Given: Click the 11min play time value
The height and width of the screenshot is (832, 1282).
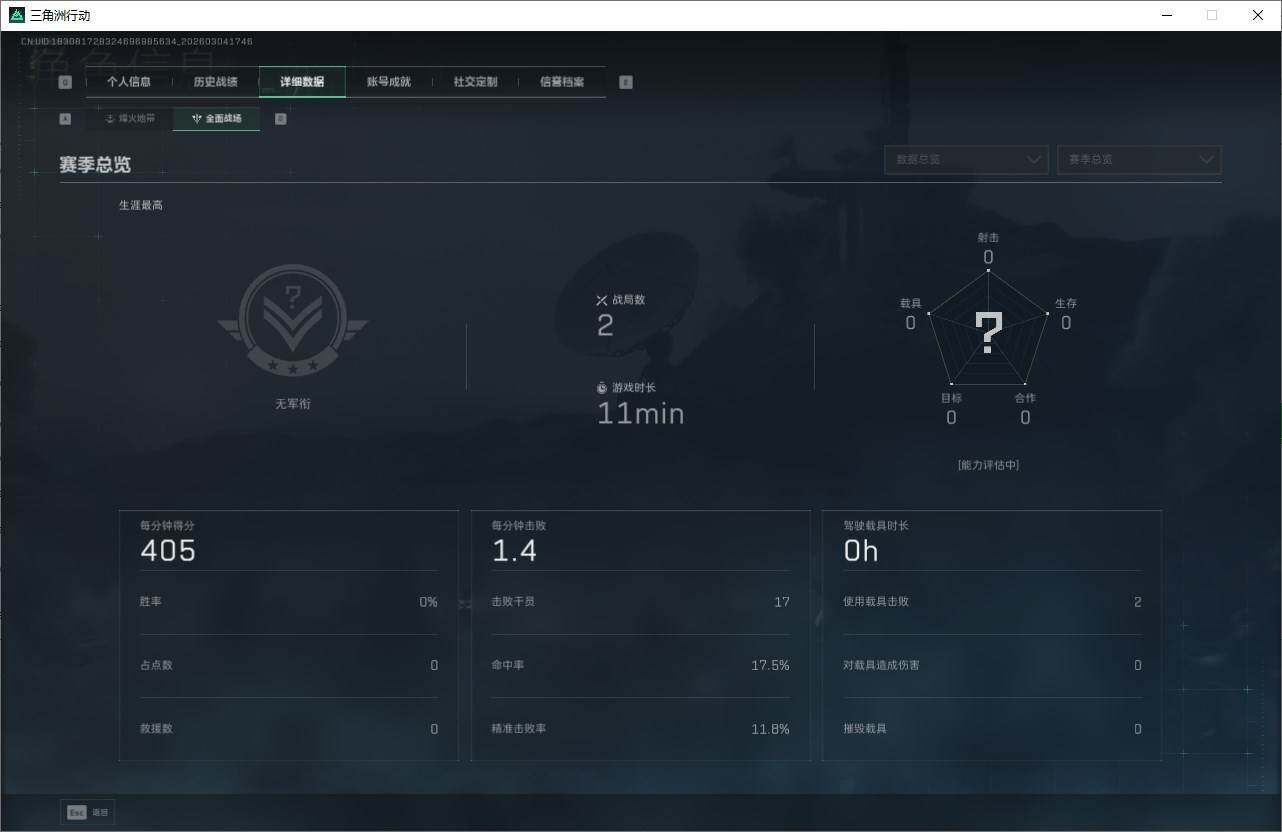Looking at the screenshot, I should [x=641, y=414].
